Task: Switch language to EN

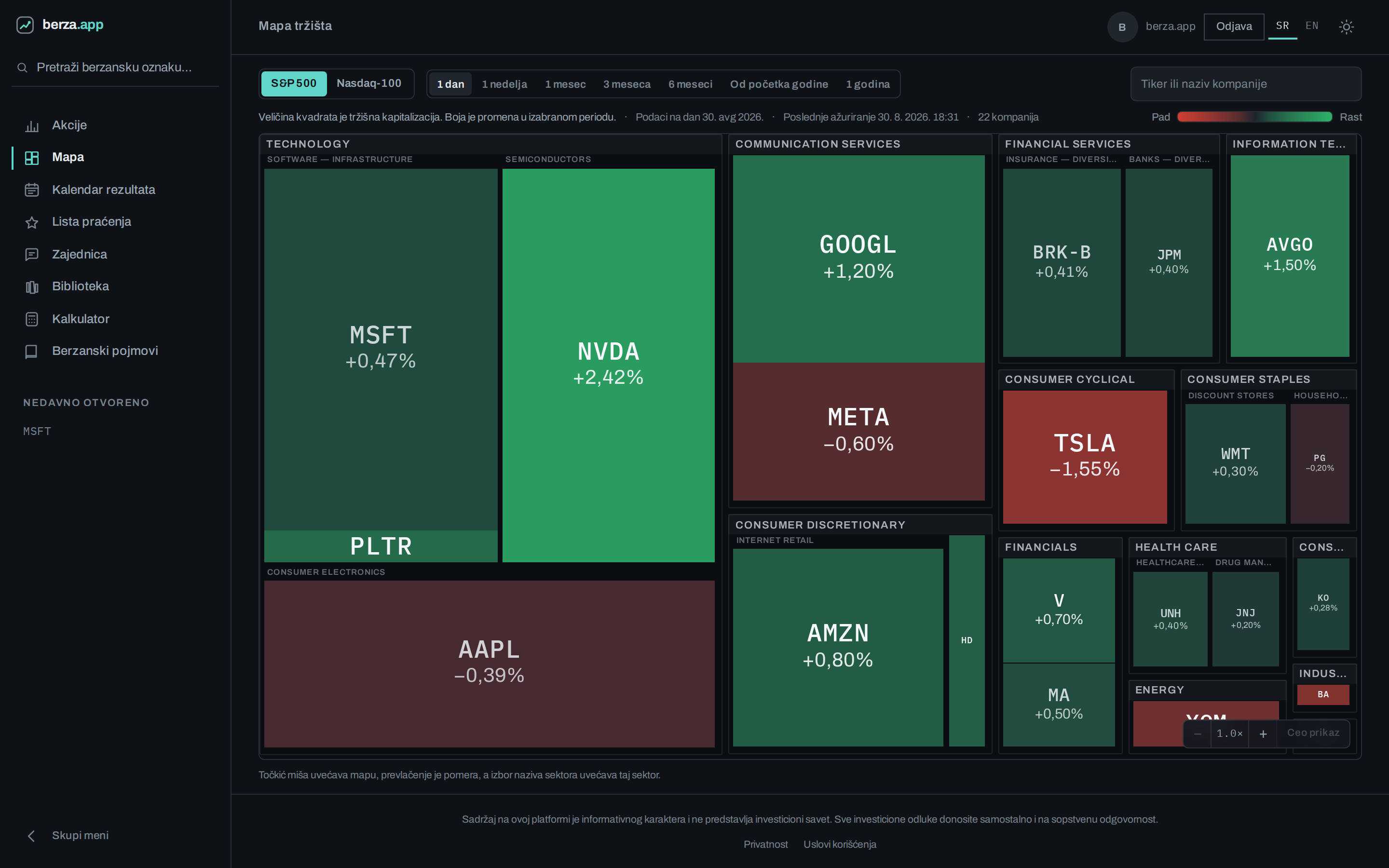Action: (1312, 26)
